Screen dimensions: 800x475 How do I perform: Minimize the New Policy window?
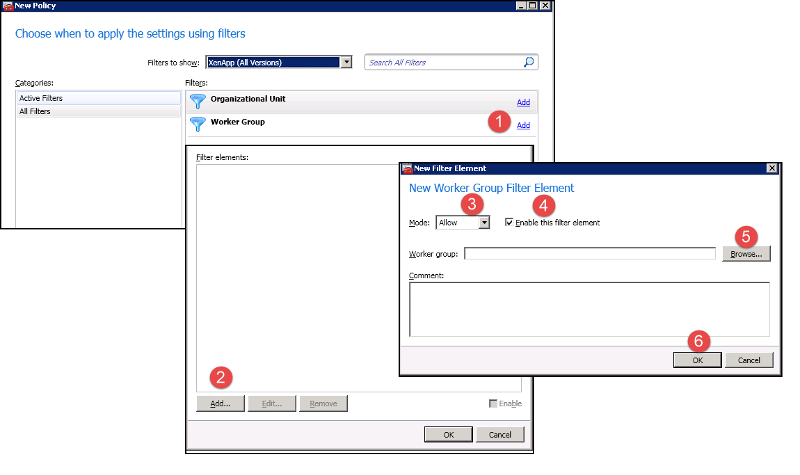tap(521, 6)
